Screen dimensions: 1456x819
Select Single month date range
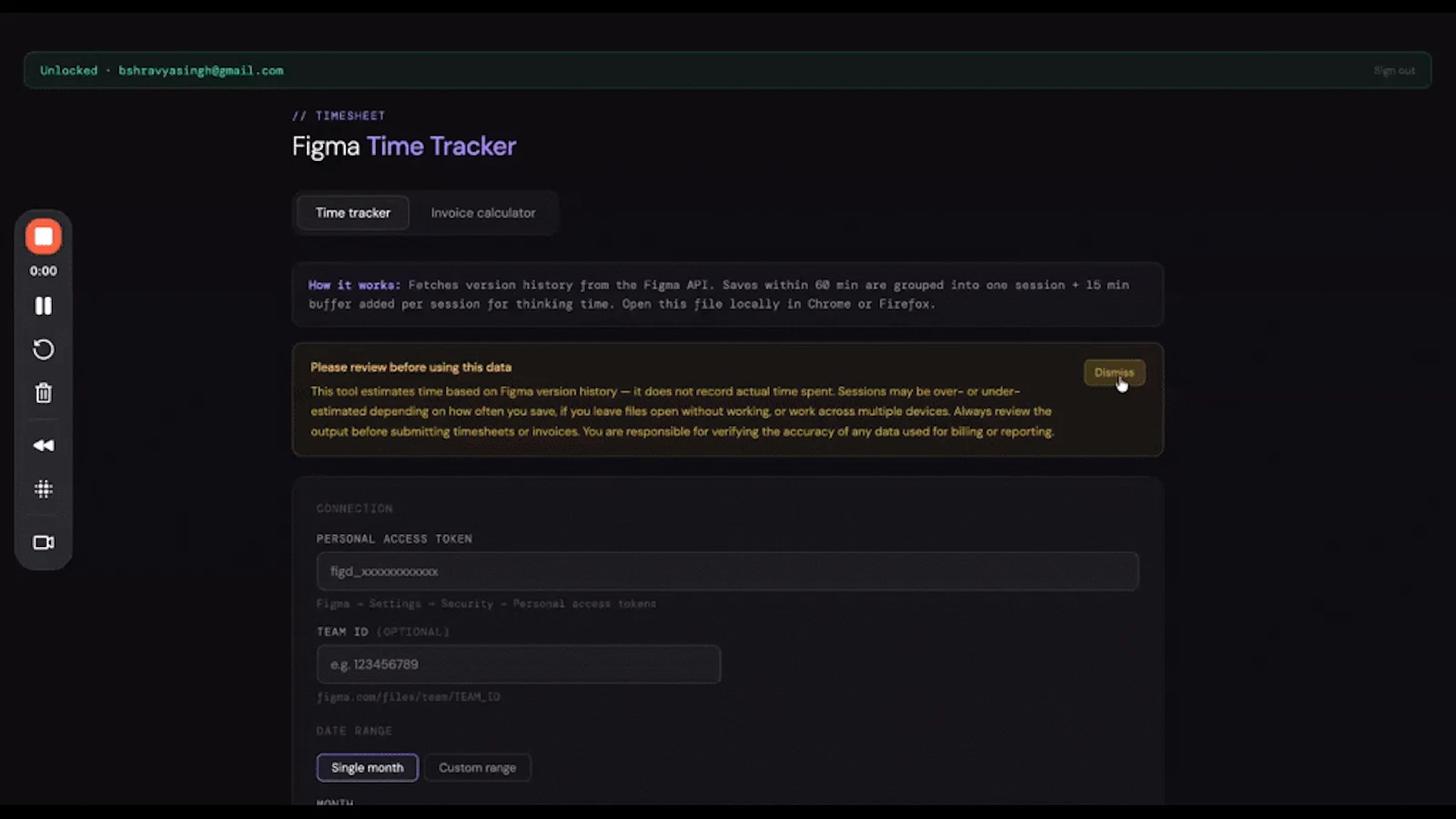click(x=368, y=767)
